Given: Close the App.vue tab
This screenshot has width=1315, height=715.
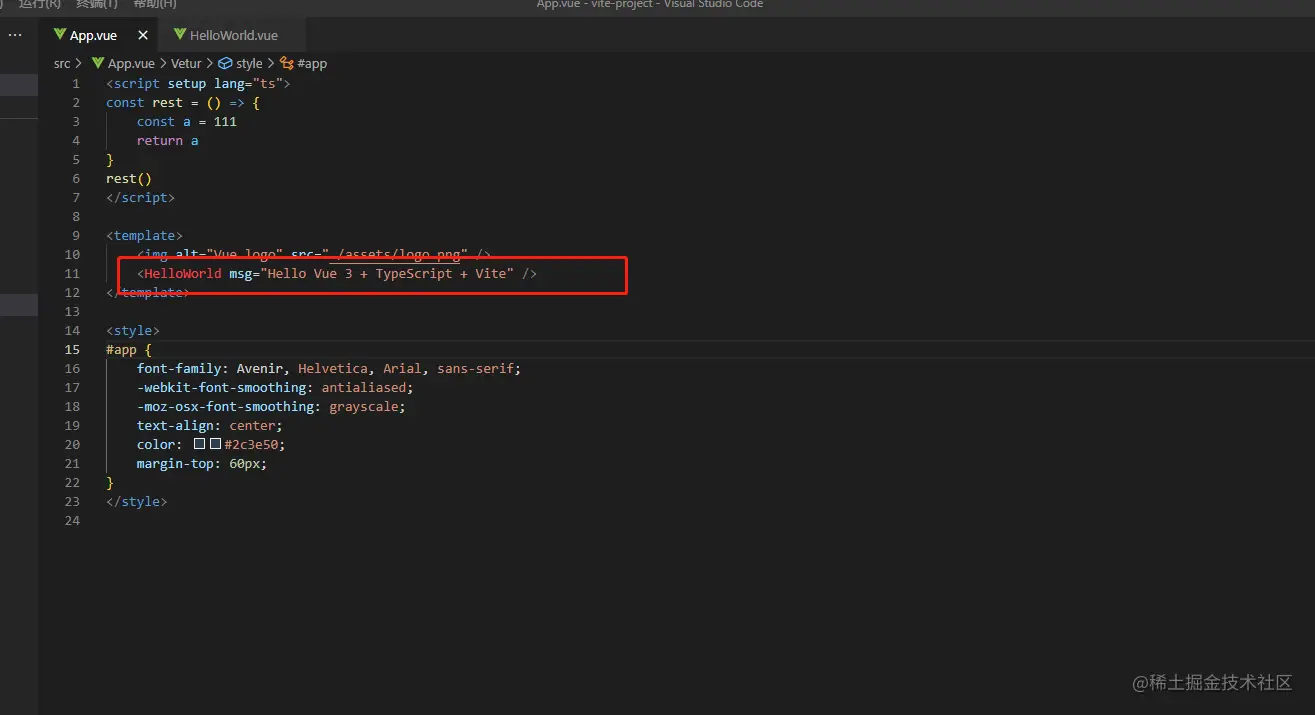Looking at the screenshot, I should coord(143,35).
